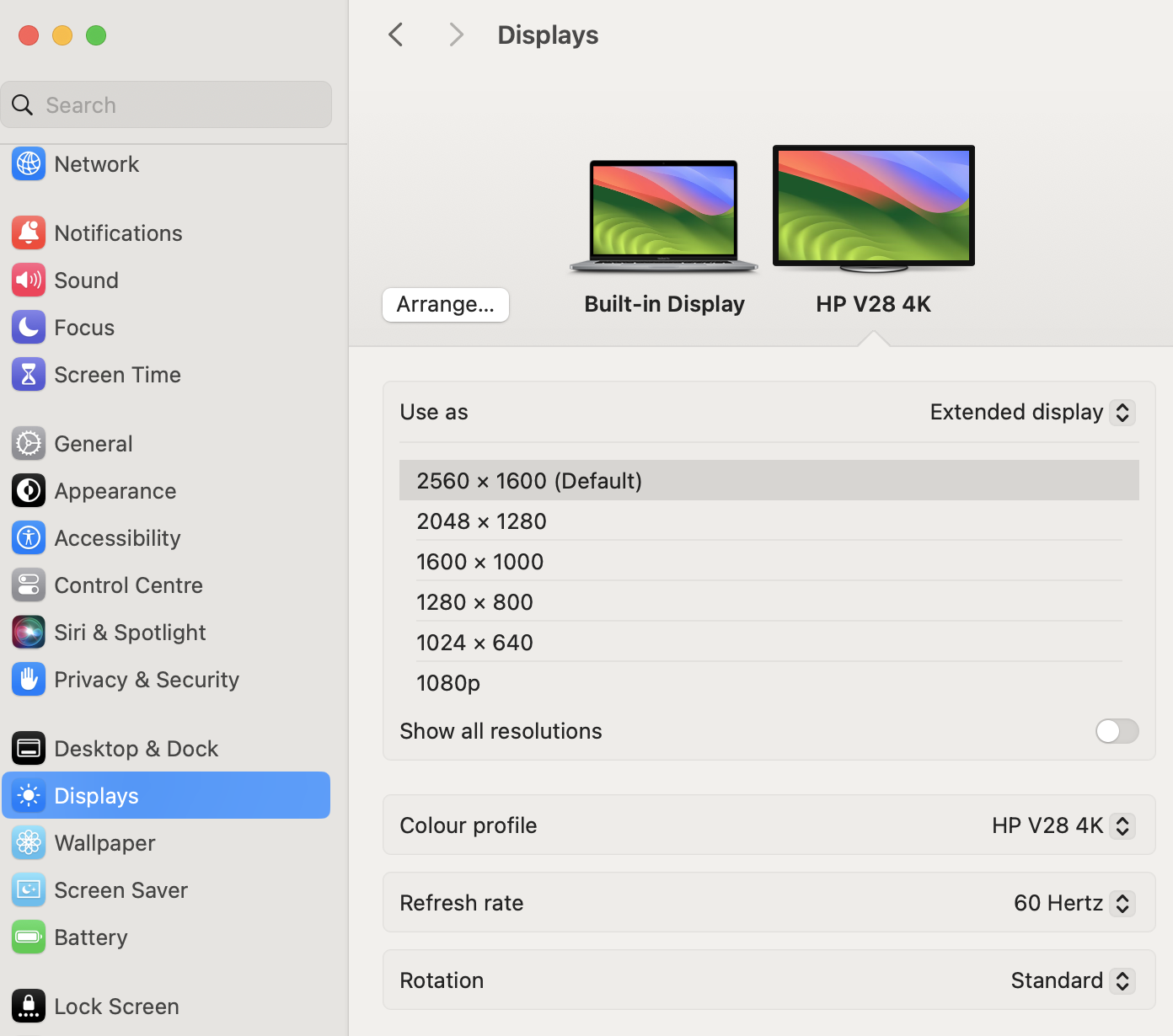Image resolution: width=1173 pixels, height=1036 pixels.
Task: Toggle Show all resolutions switch
Action: (1117, 731)
